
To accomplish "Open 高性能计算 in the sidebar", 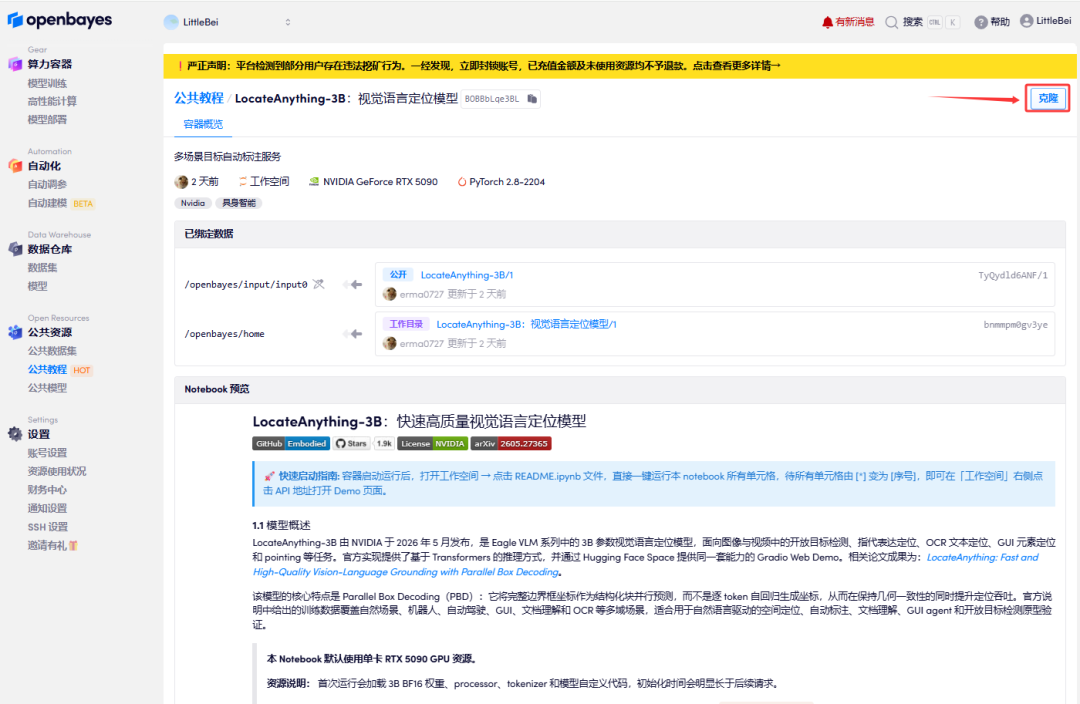I will coord(52,101).
